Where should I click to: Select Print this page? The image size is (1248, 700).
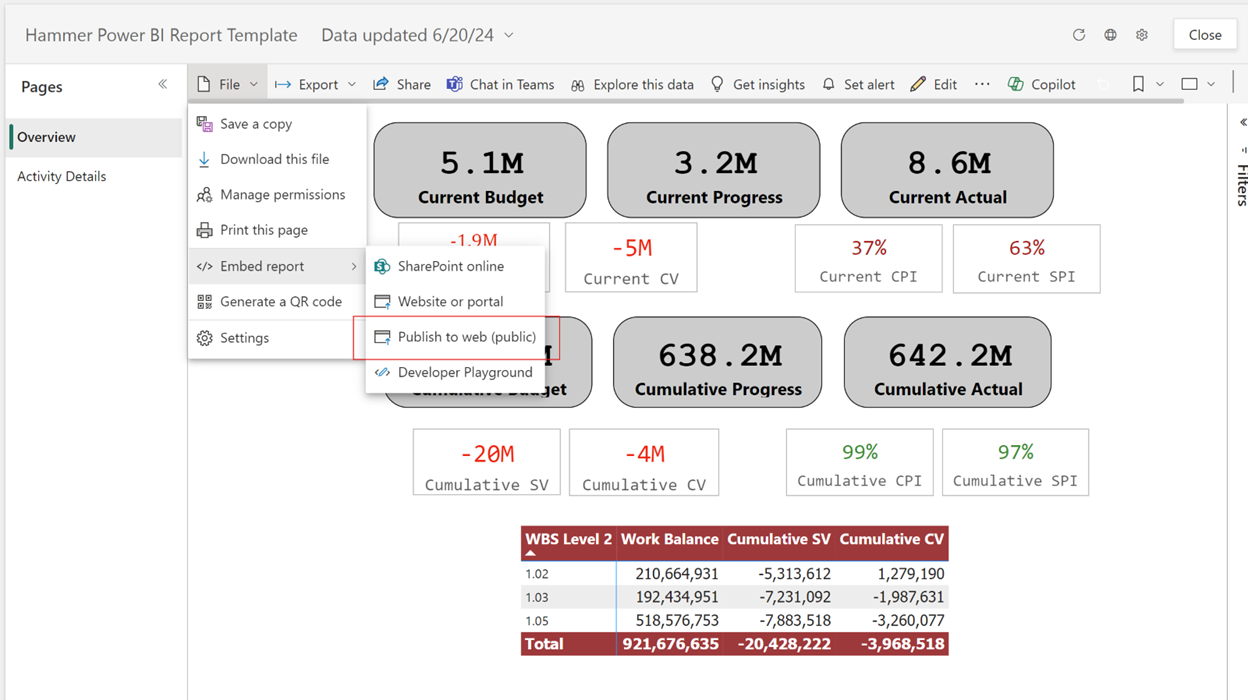point(277,230)
